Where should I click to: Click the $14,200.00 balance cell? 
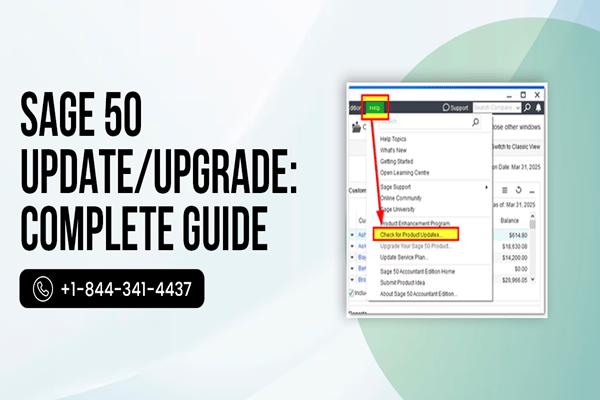(x=515, y=258)
